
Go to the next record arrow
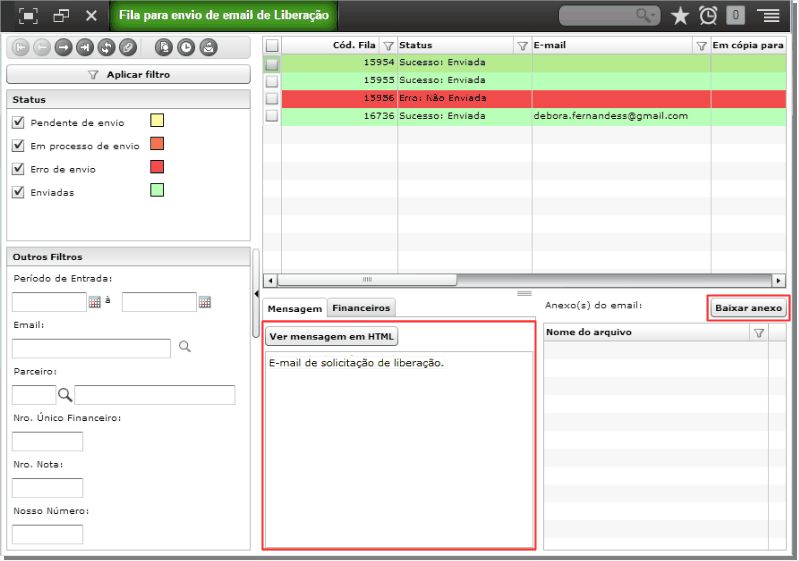point(63,47)
